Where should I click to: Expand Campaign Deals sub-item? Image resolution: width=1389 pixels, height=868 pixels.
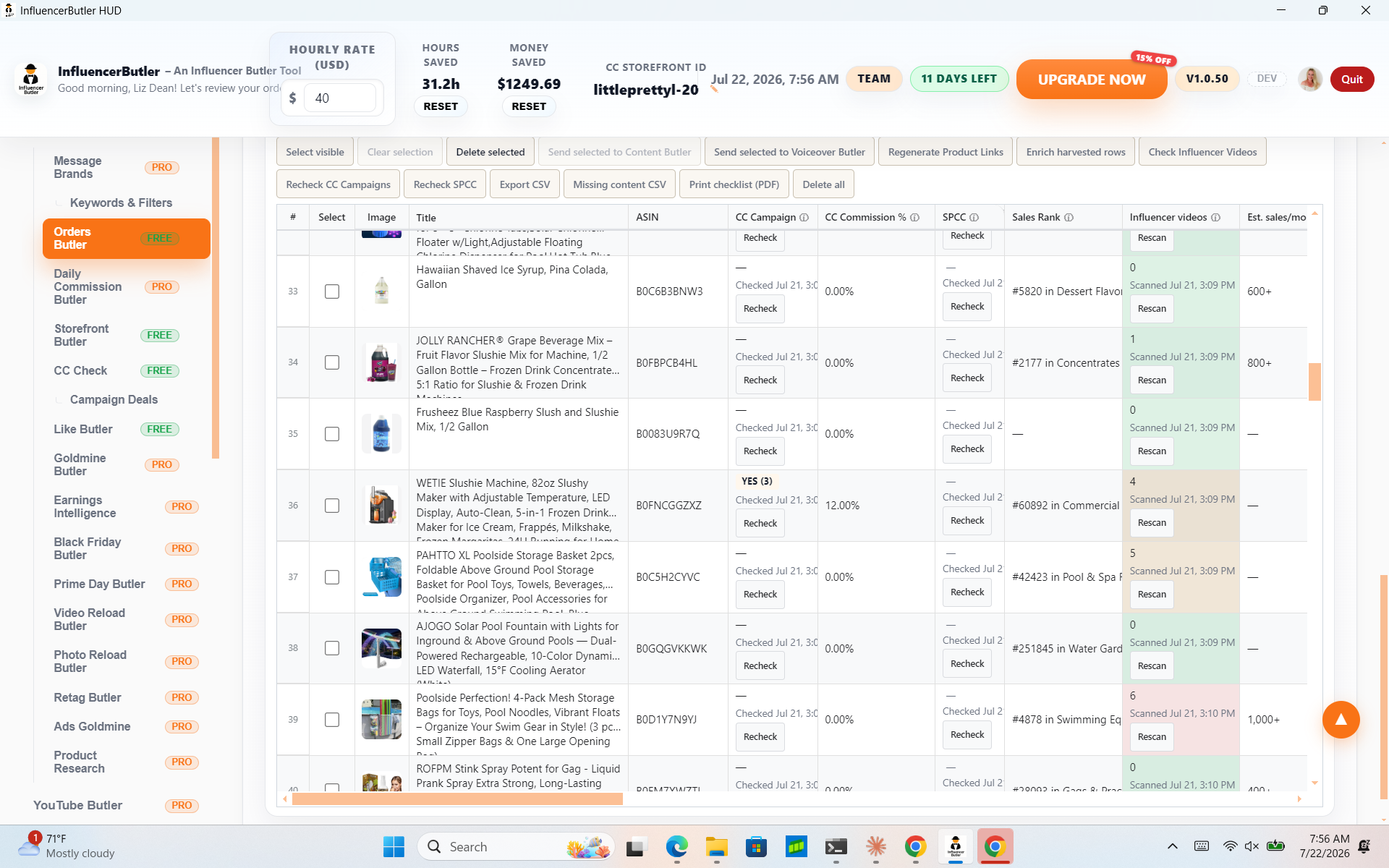tap(113, 399)
